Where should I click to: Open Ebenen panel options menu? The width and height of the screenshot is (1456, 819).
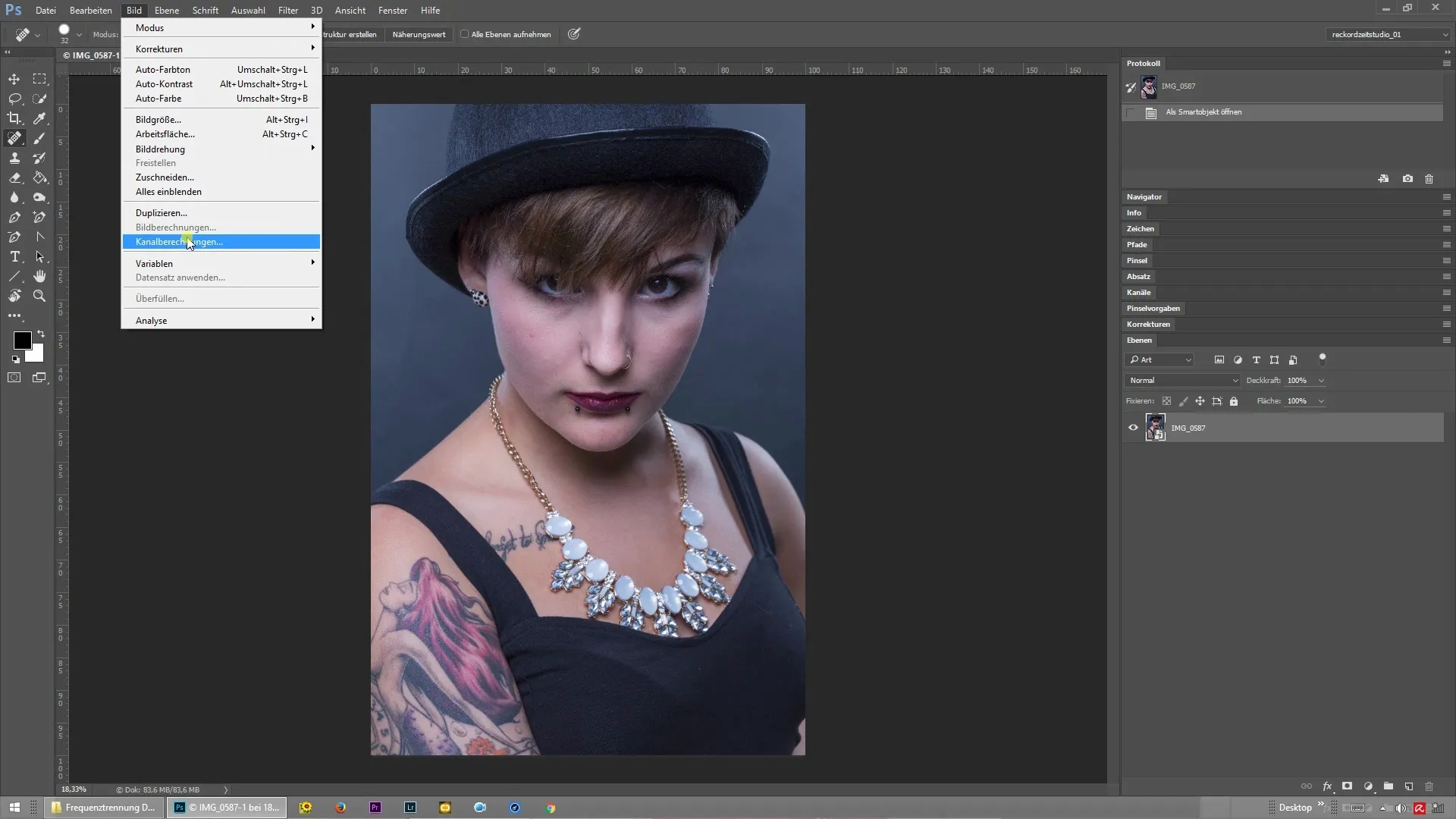(1446, 340)
